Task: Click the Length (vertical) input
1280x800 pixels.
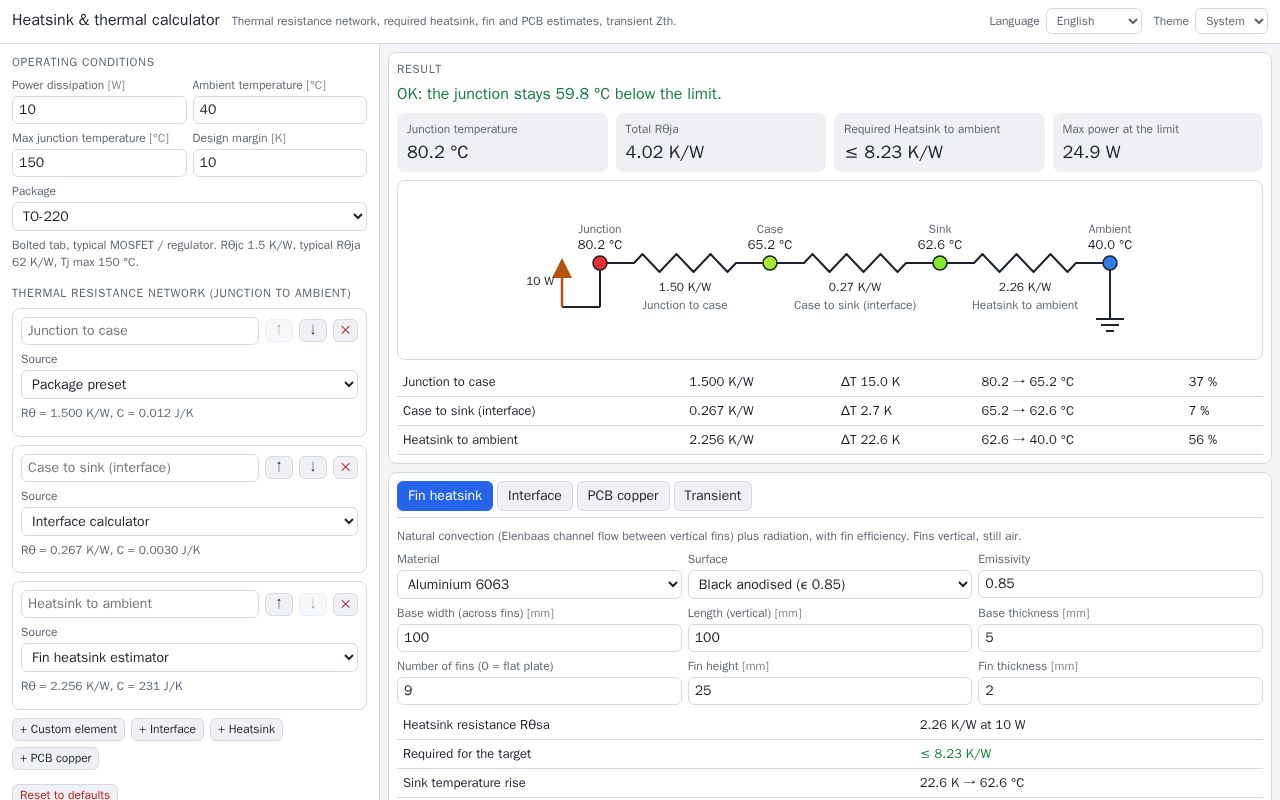Action: [x=830, y=638]
